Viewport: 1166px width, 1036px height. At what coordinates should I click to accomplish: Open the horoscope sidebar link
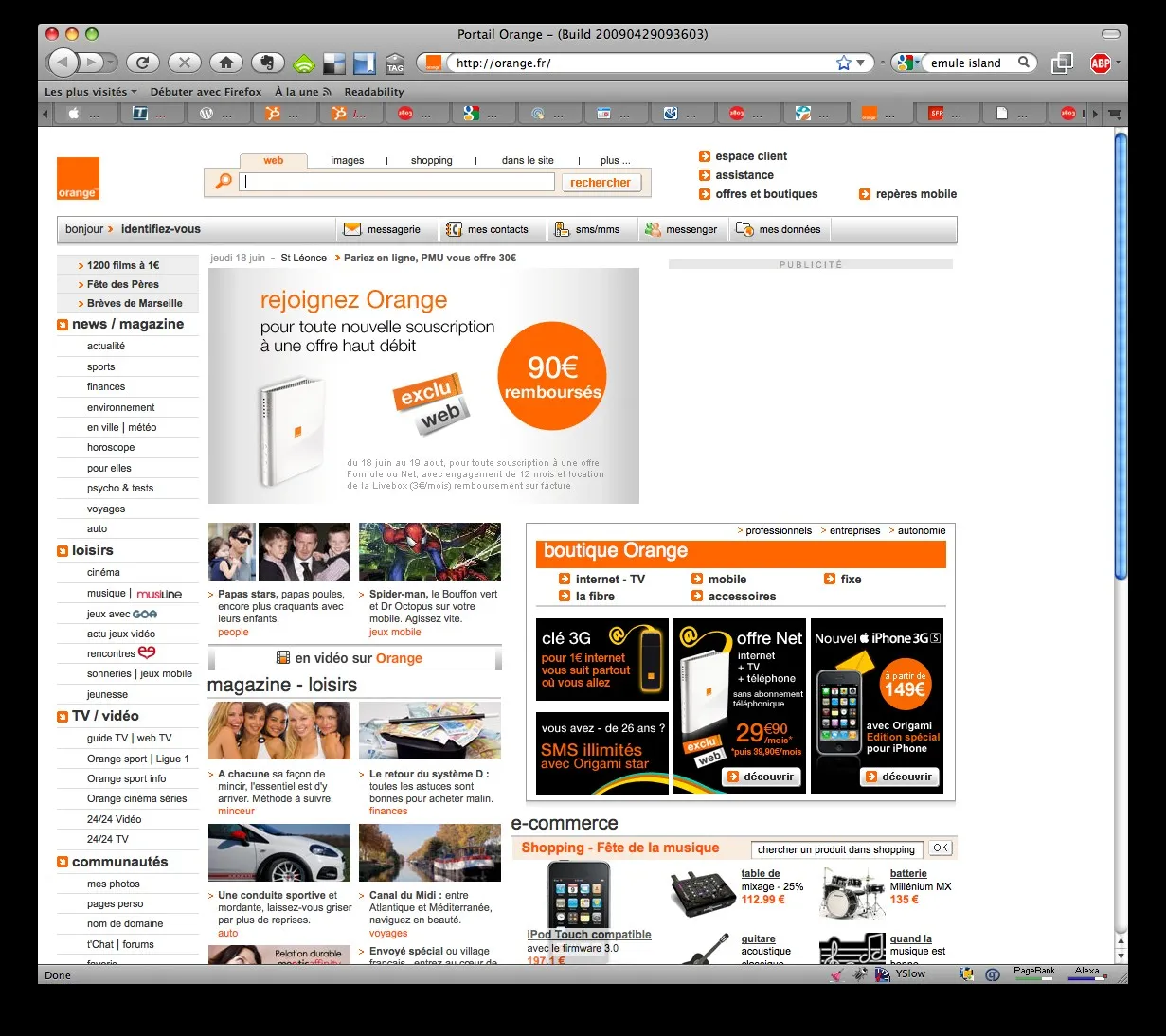[111, 447]
